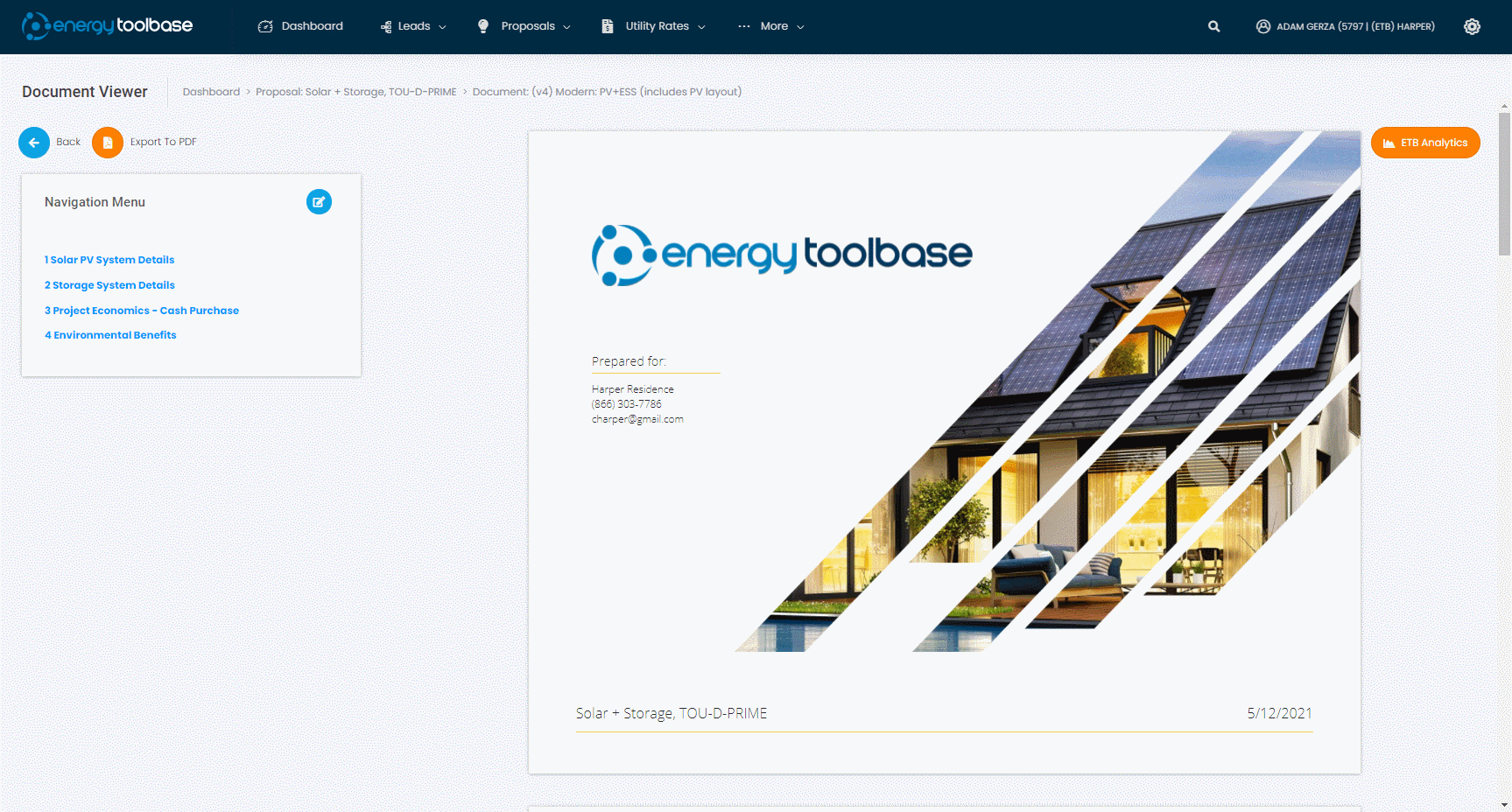
Task: Click the blue Back arrow icon
Action: pos(34,143)
